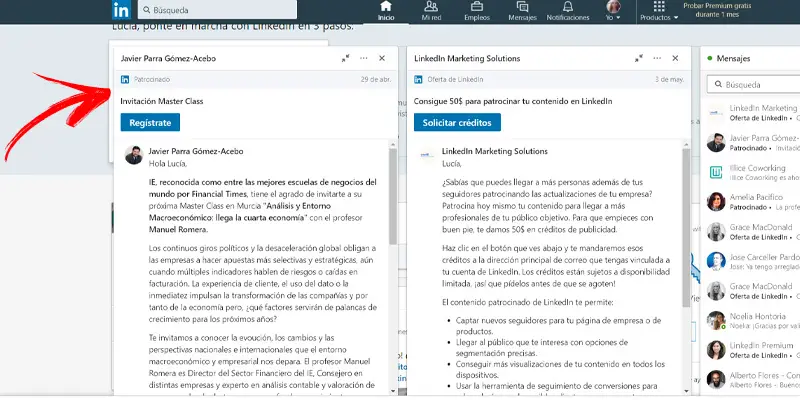Click Noelia Hontoria's avatar
Image resolution: width=800 pixels, height=400 pixels.
tap(716, 320)
